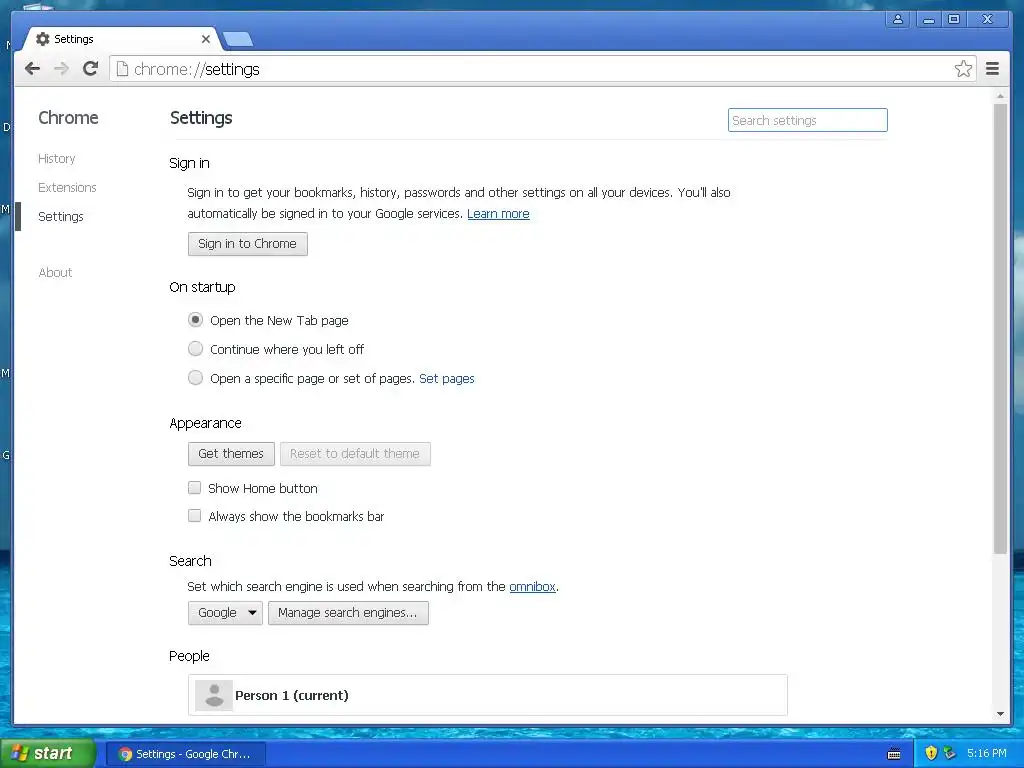Expand the Google search engine dropdown
The width and height of the screenshot is (1024, 768).
(225, 613)
